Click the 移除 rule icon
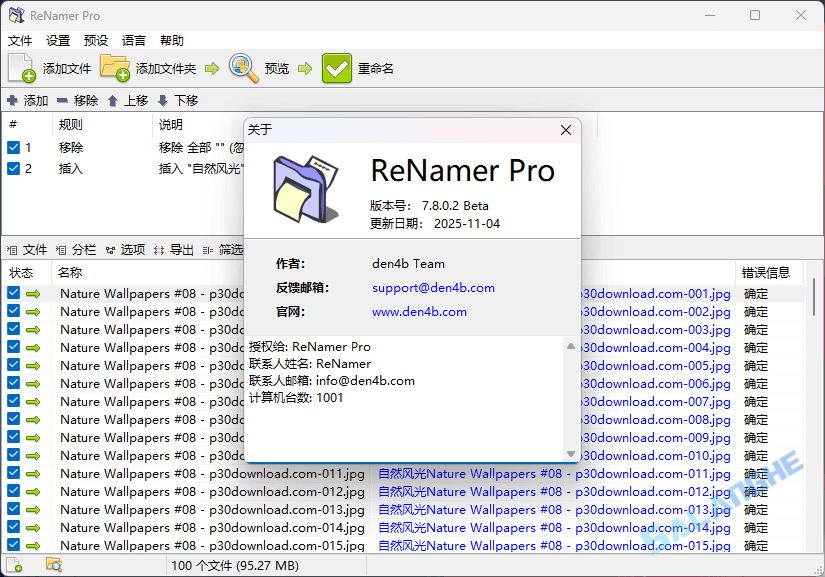Screen dimensions: 825x577 point(62,100)
